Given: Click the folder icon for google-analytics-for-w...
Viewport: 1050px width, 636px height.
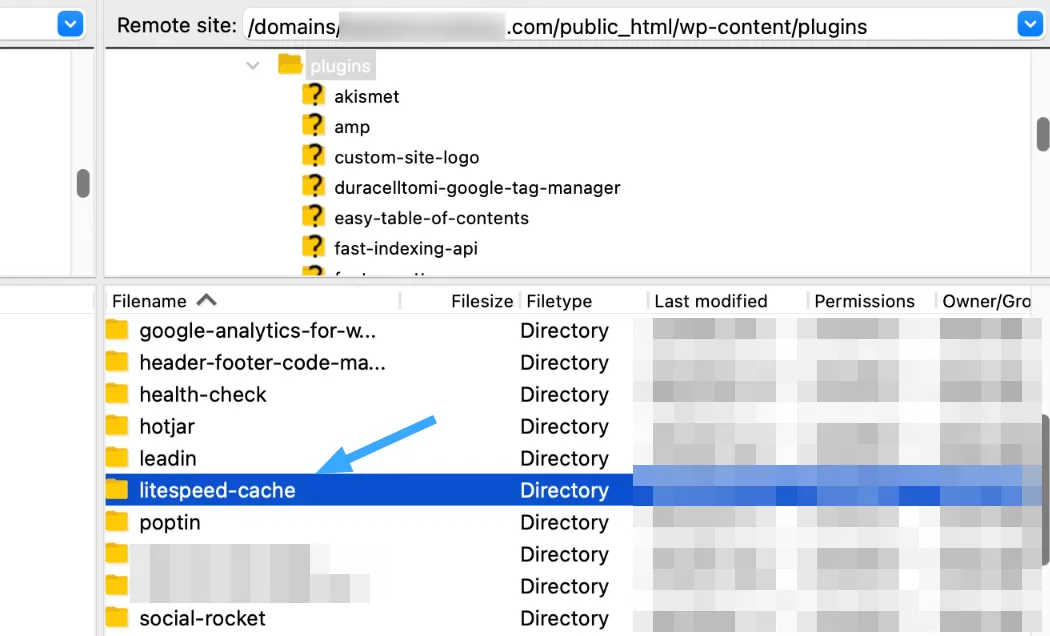Looking at the screenshot, I should click(x=117, y=329).
